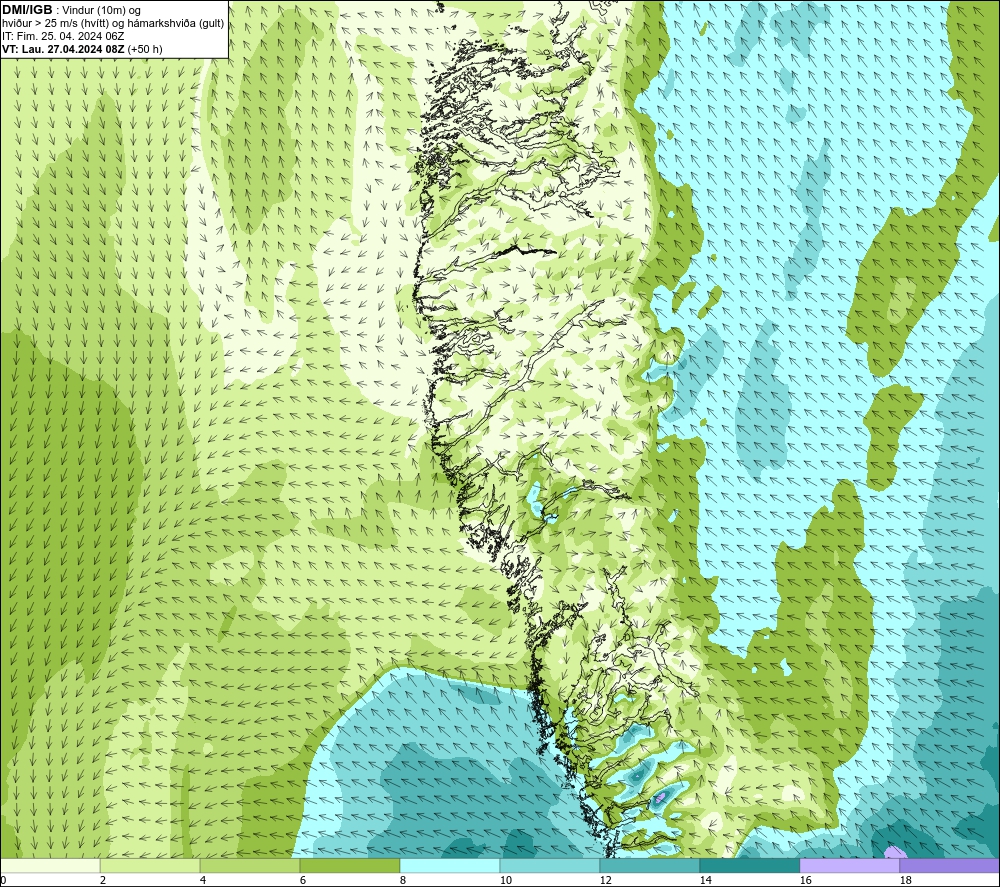Click the 'IT: Fim. 25. 04. 2024 06Z' line

coord(63,36)
